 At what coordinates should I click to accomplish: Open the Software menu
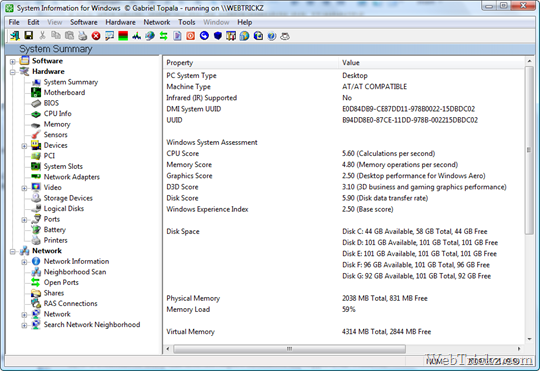84,22
